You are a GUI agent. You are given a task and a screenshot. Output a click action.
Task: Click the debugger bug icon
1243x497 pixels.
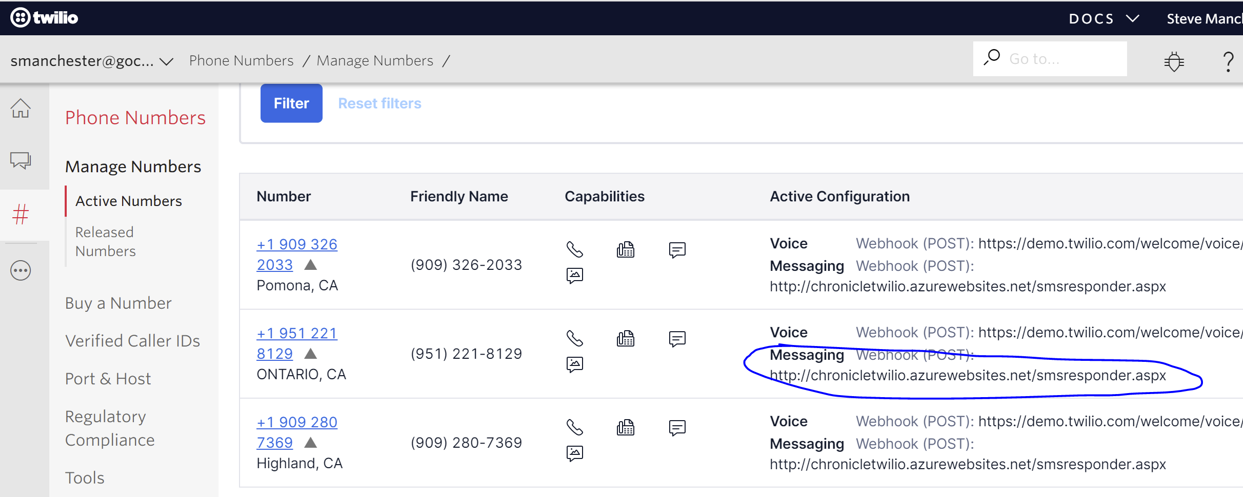(x=1174, y=61)
